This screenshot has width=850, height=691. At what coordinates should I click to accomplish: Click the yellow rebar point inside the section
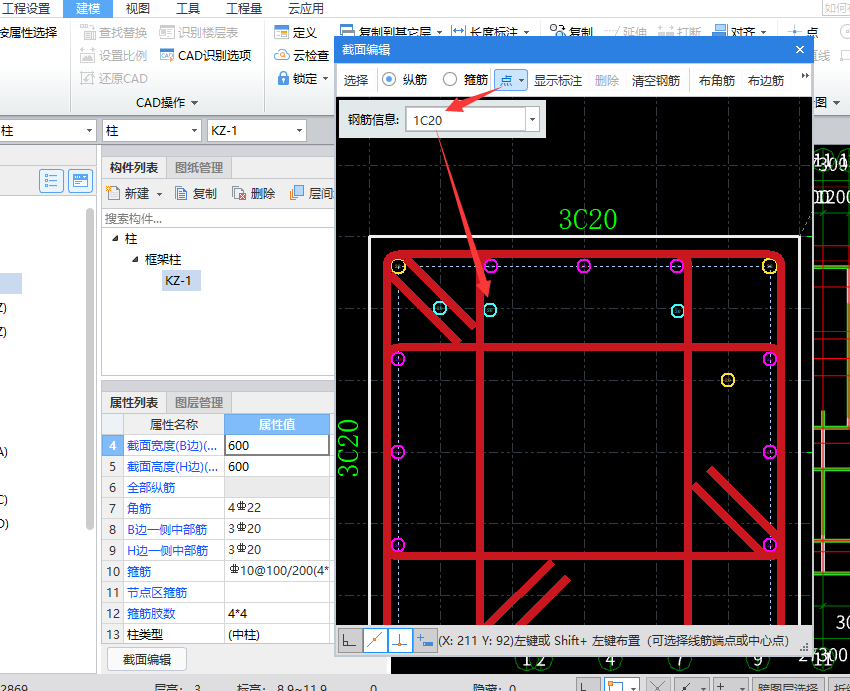[x=727, y=380]
